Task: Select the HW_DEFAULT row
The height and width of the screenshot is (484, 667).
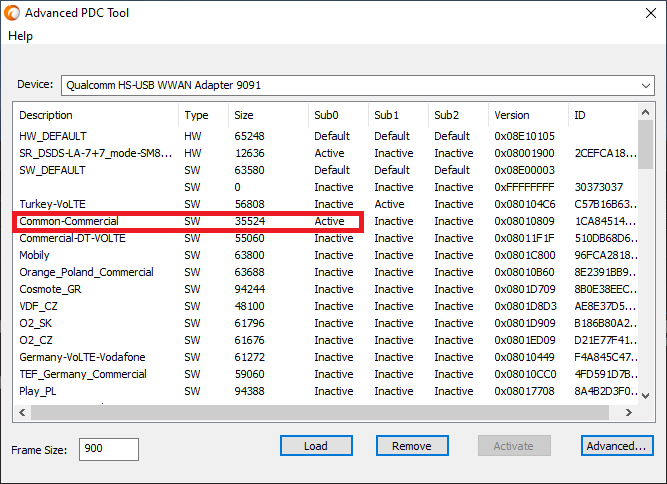Action: pyautogui.click(x=325, y=136)
